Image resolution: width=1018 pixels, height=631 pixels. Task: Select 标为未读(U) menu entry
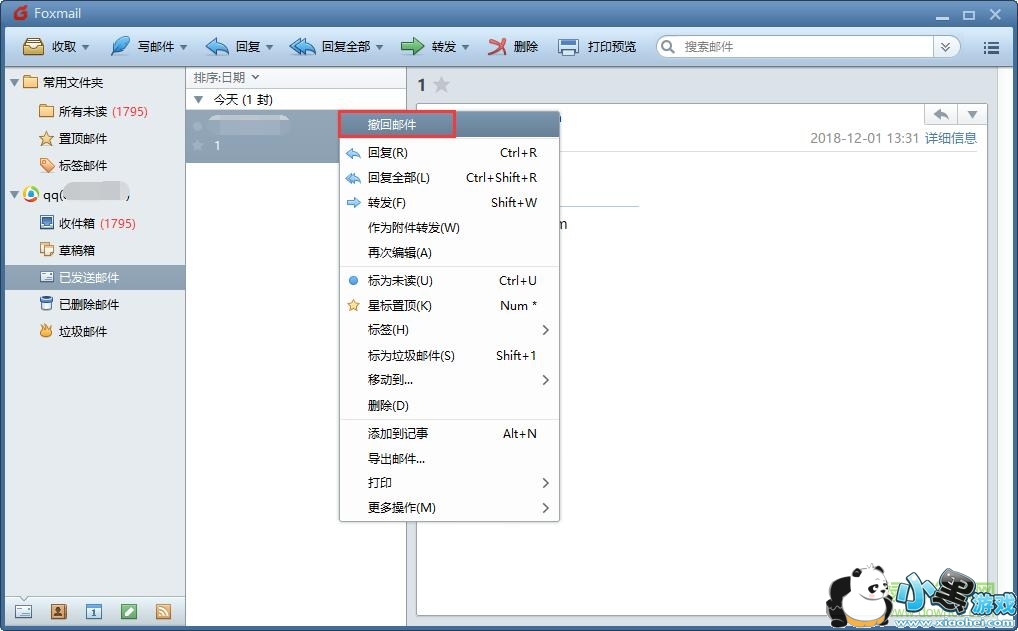click(x=449, y=280)
